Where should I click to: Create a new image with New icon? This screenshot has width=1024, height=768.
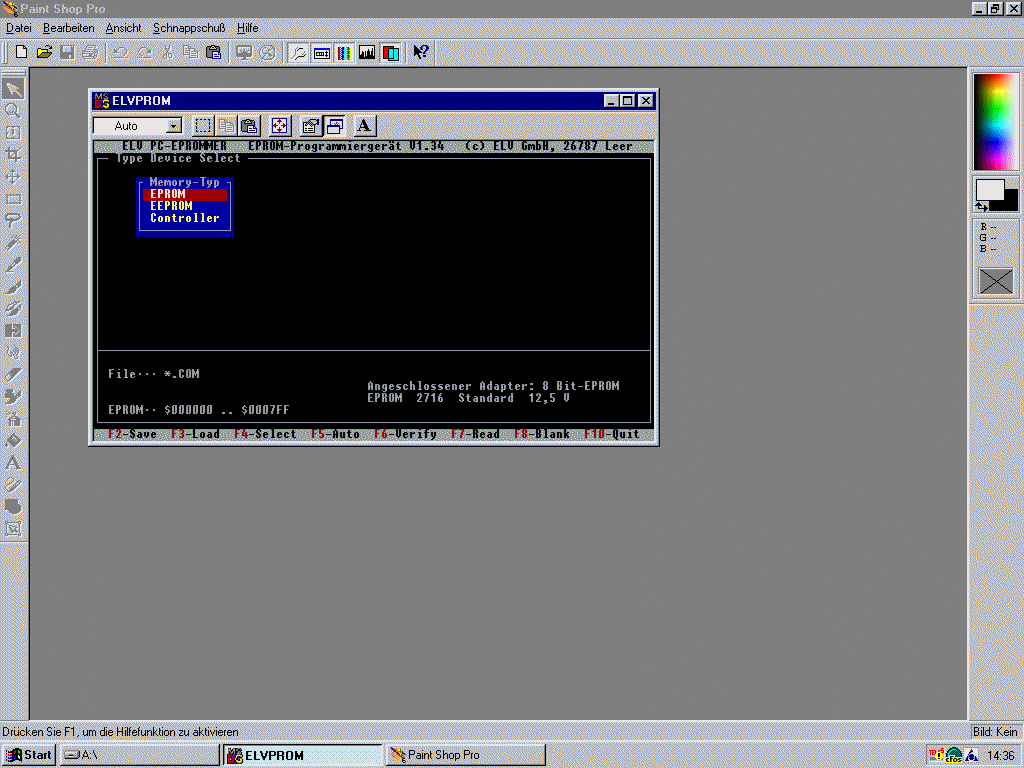(21, 52)
